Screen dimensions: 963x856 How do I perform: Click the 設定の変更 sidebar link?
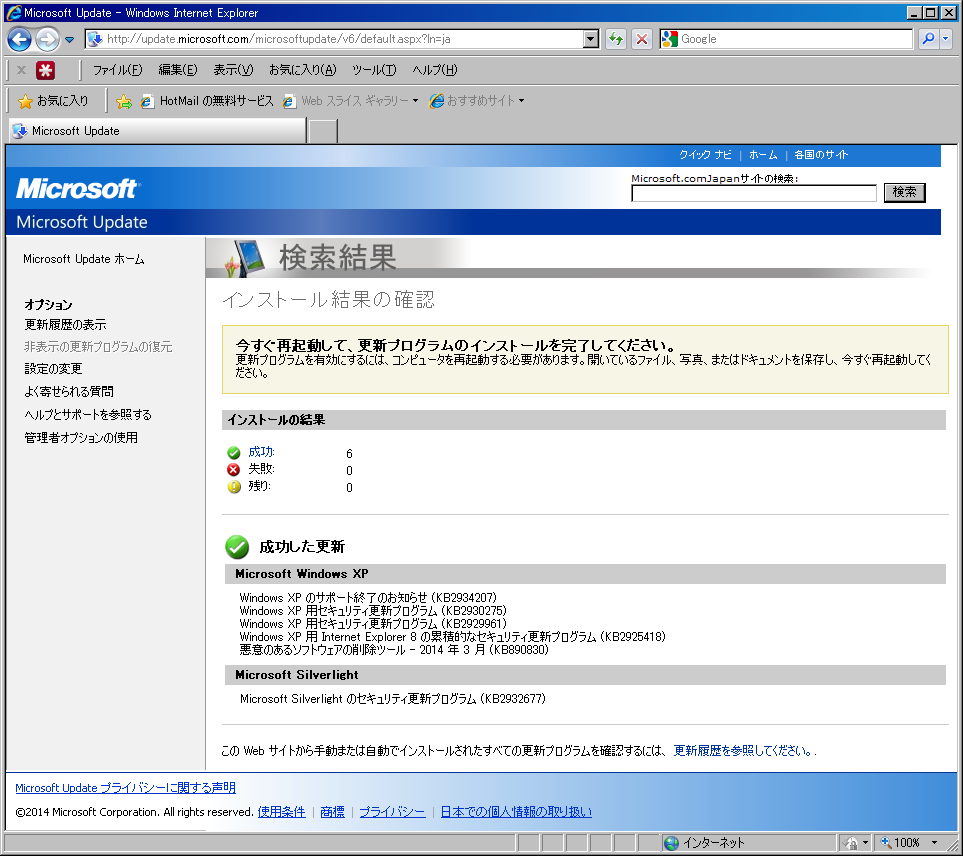tap(53, 369)
